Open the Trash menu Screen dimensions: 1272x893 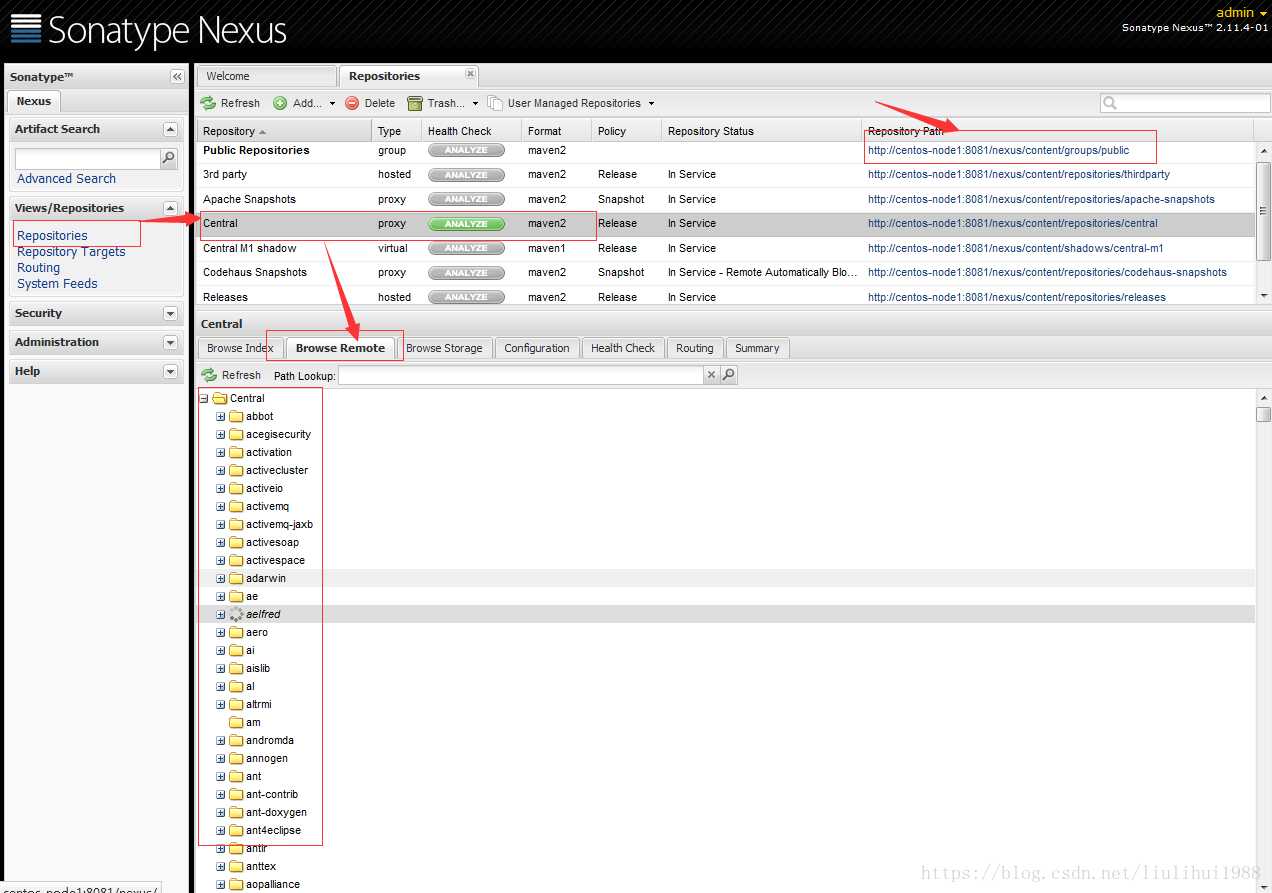point(442,103)
